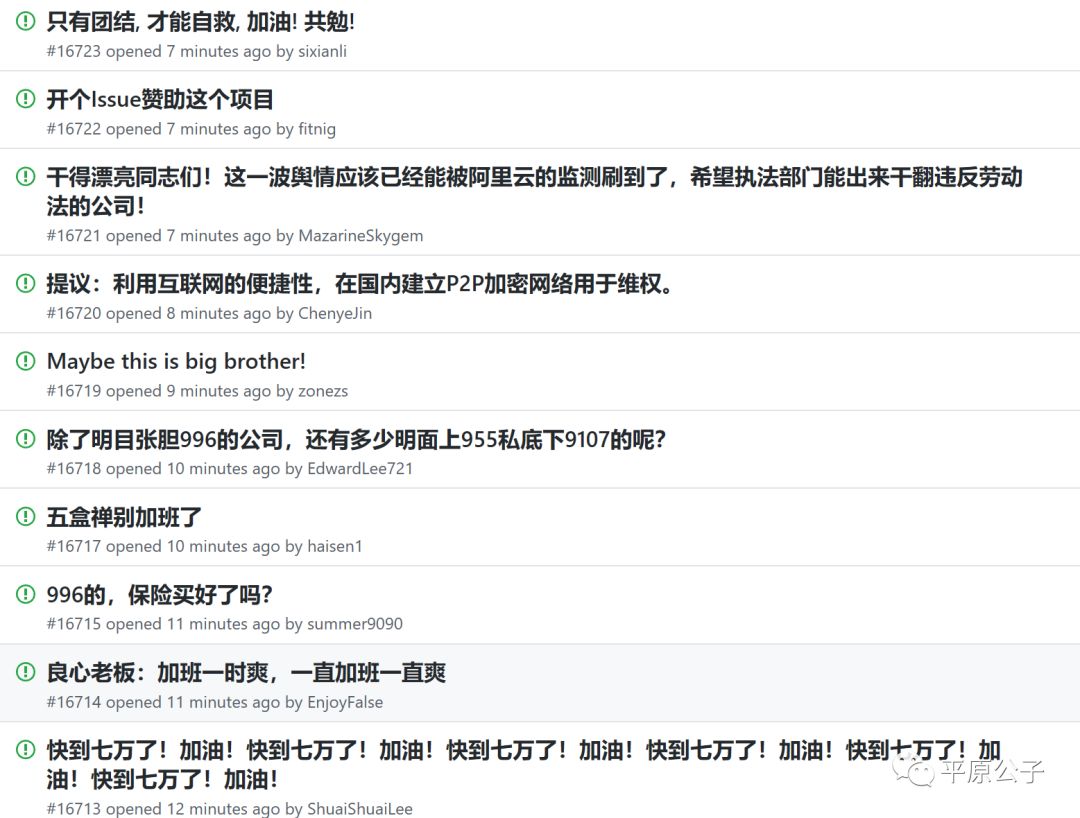Click open-issue icon beside #16722 row
Screen dimensions: 1080x818
pos(25,99)
